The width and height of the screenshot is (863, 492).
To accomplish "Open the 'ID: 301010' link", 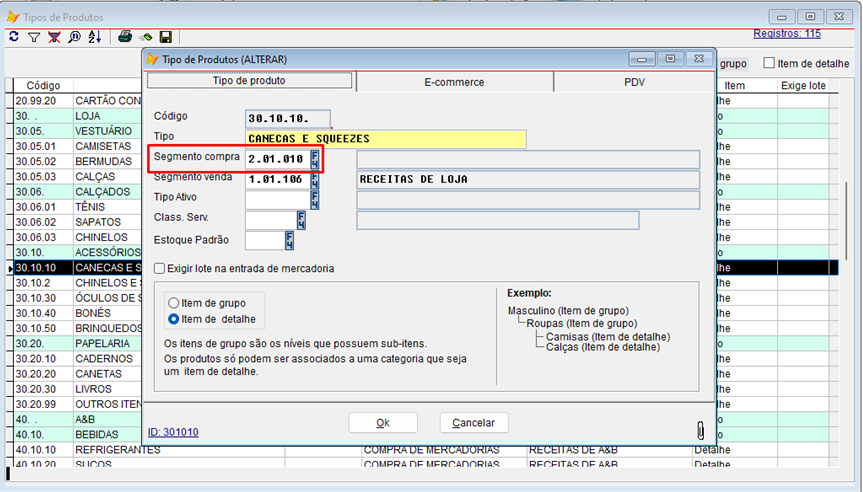I will 172,432.
